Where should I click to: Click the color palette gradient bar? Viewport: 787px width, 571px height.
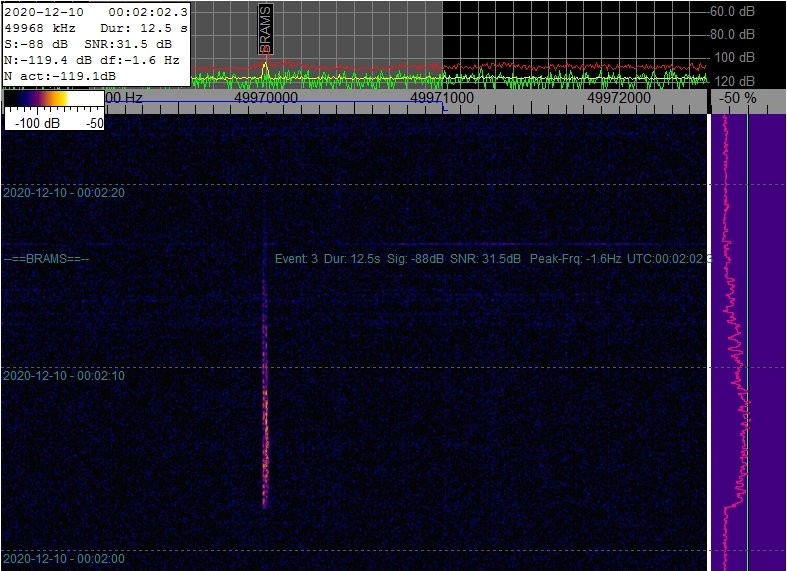click(54, 98)
